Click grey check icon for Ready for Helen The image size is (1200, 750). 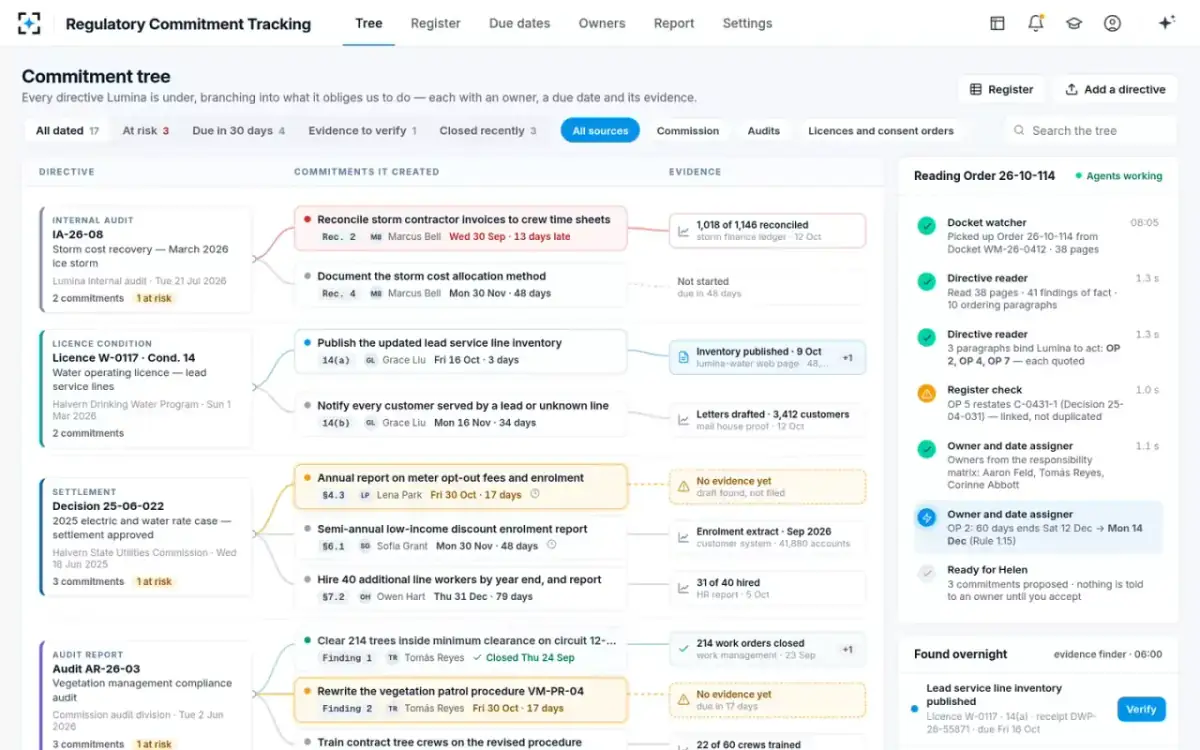926,573
